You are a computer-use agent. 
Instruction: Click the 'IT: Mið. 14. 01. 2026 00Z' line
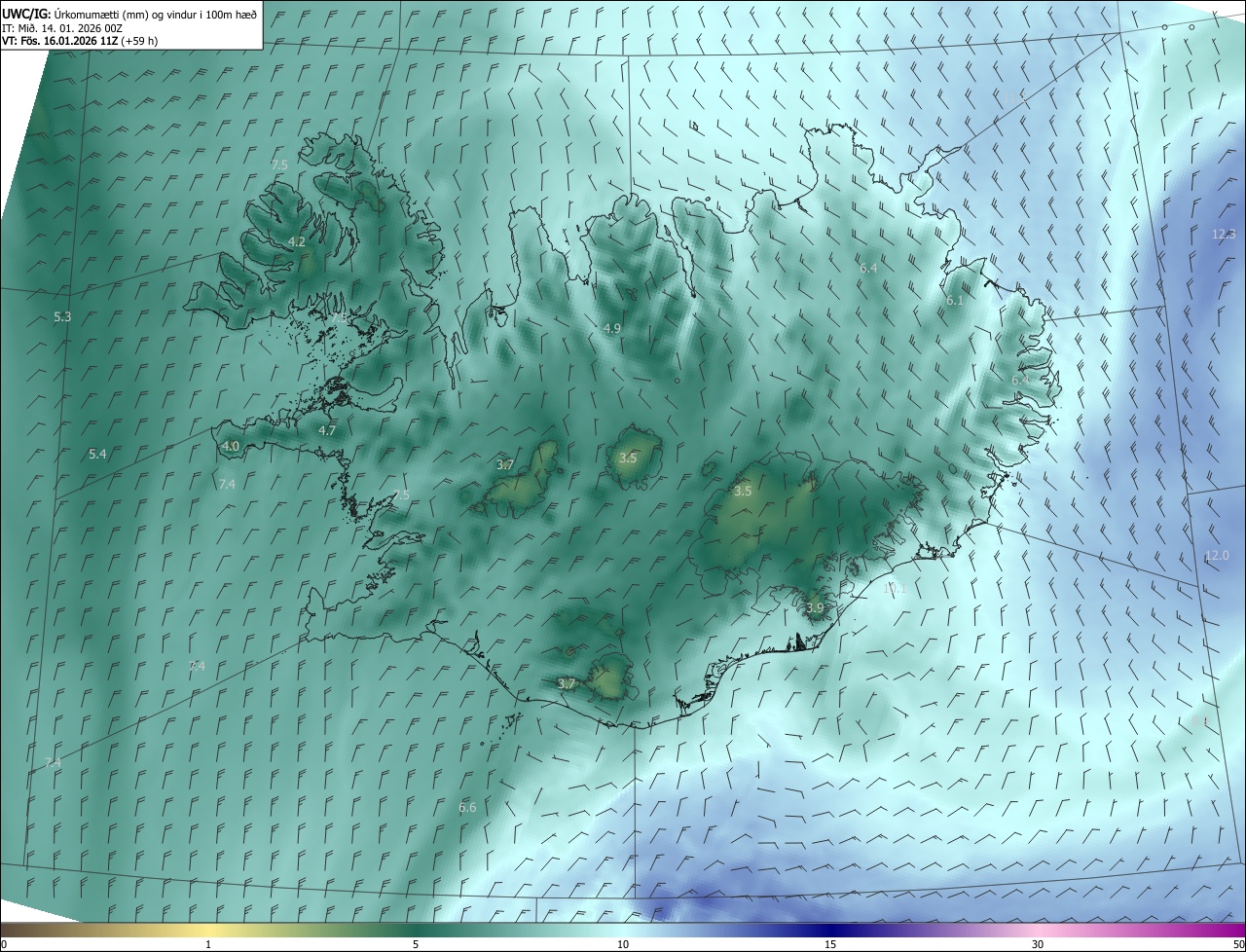[62, 28]
